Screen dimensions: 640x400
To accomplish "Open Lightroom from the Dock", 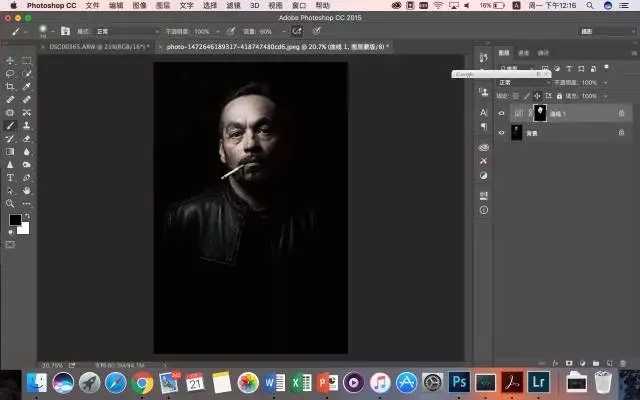I will pyautogui.click(x=538, y=383).
